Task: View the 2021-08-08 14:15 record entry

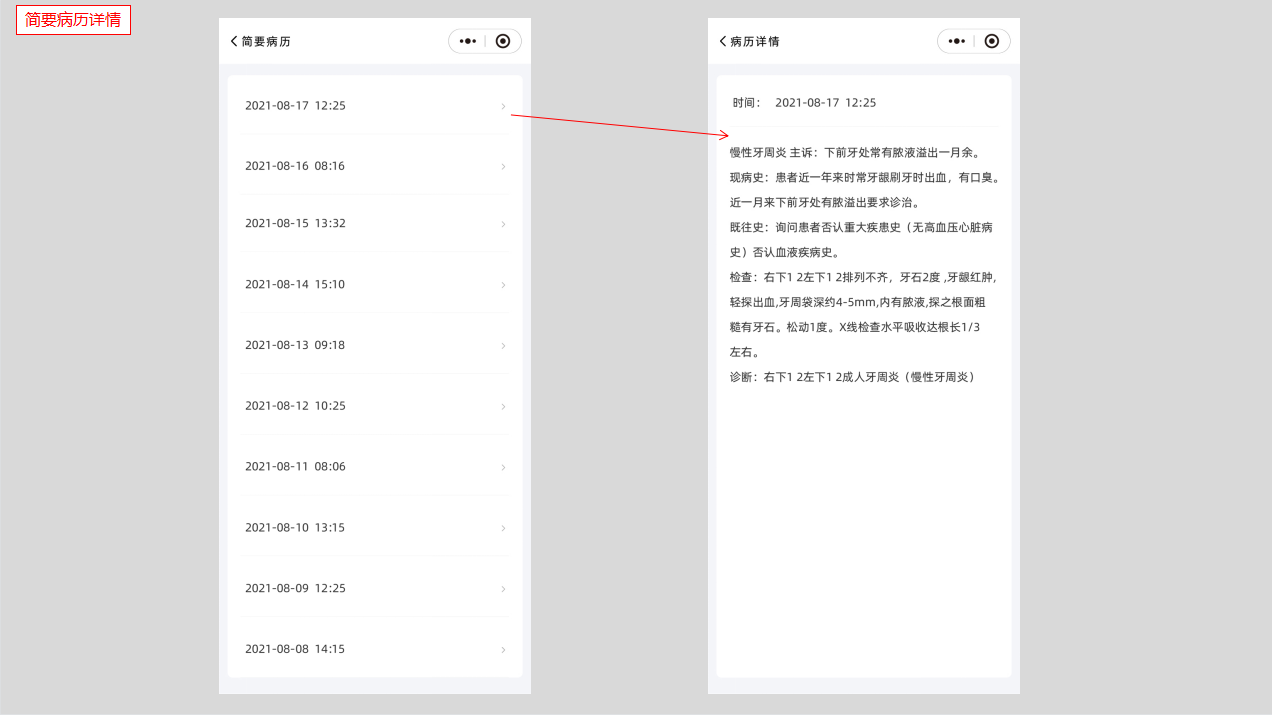Action: coord(295,649)
